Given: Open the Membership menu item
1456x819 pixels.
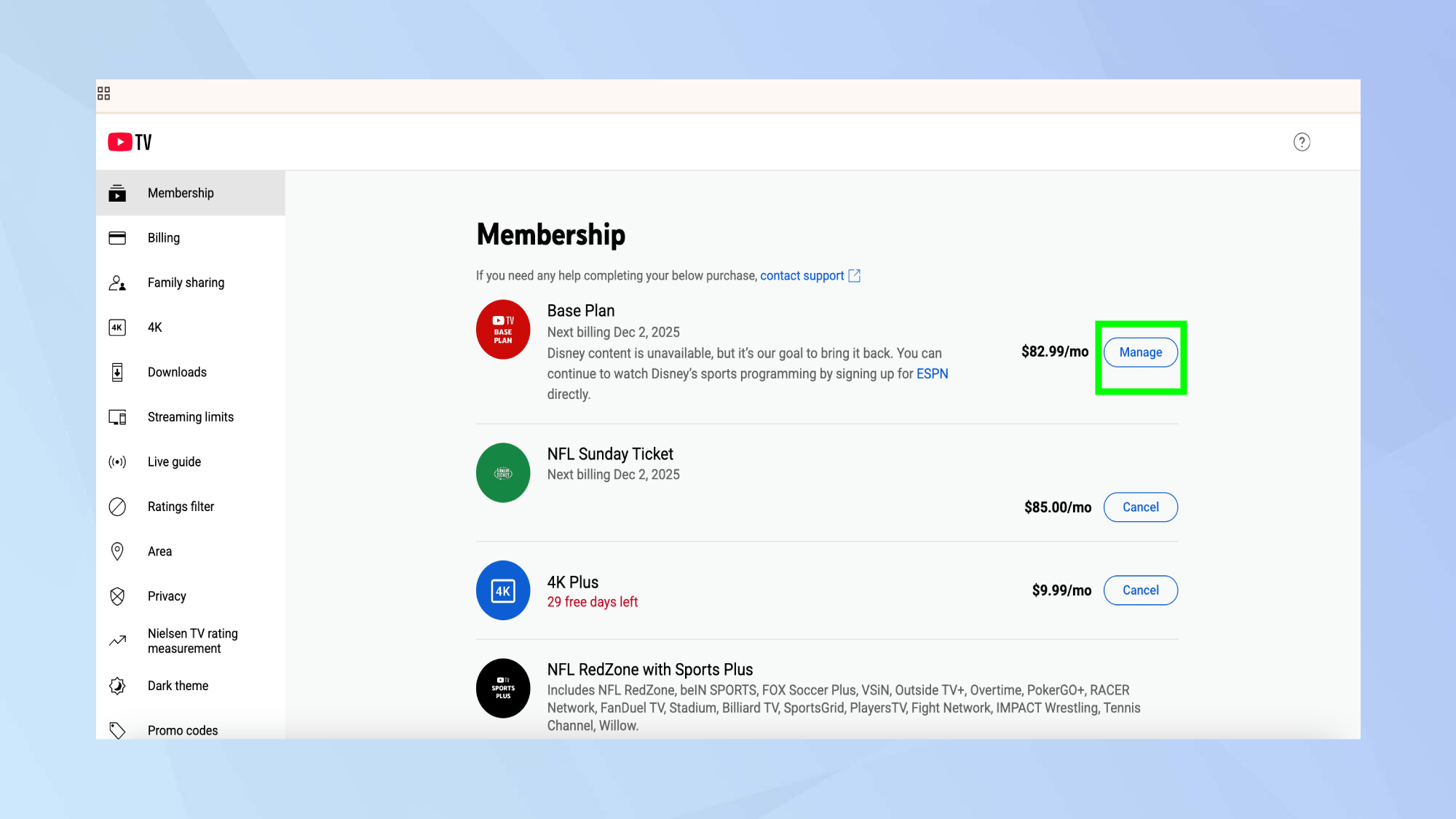Looking at the screenshot, I should pos(181,193).
